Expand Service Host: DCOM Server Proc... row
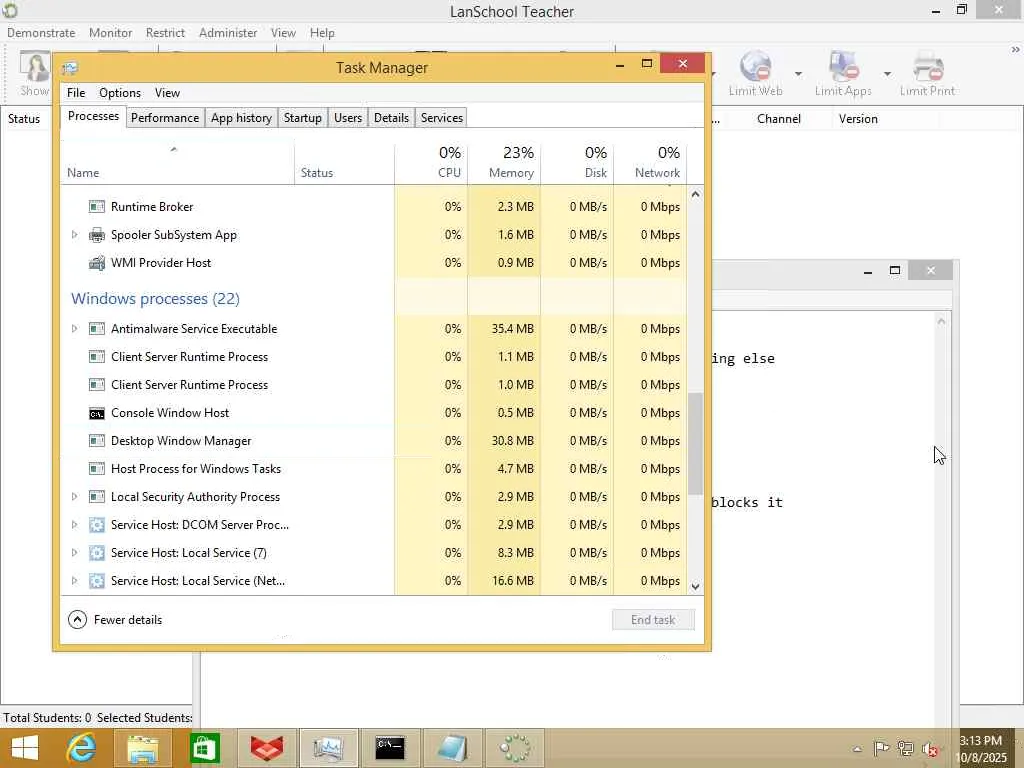The height and width of the screenshot is (768, 1024). click(74, 525)
